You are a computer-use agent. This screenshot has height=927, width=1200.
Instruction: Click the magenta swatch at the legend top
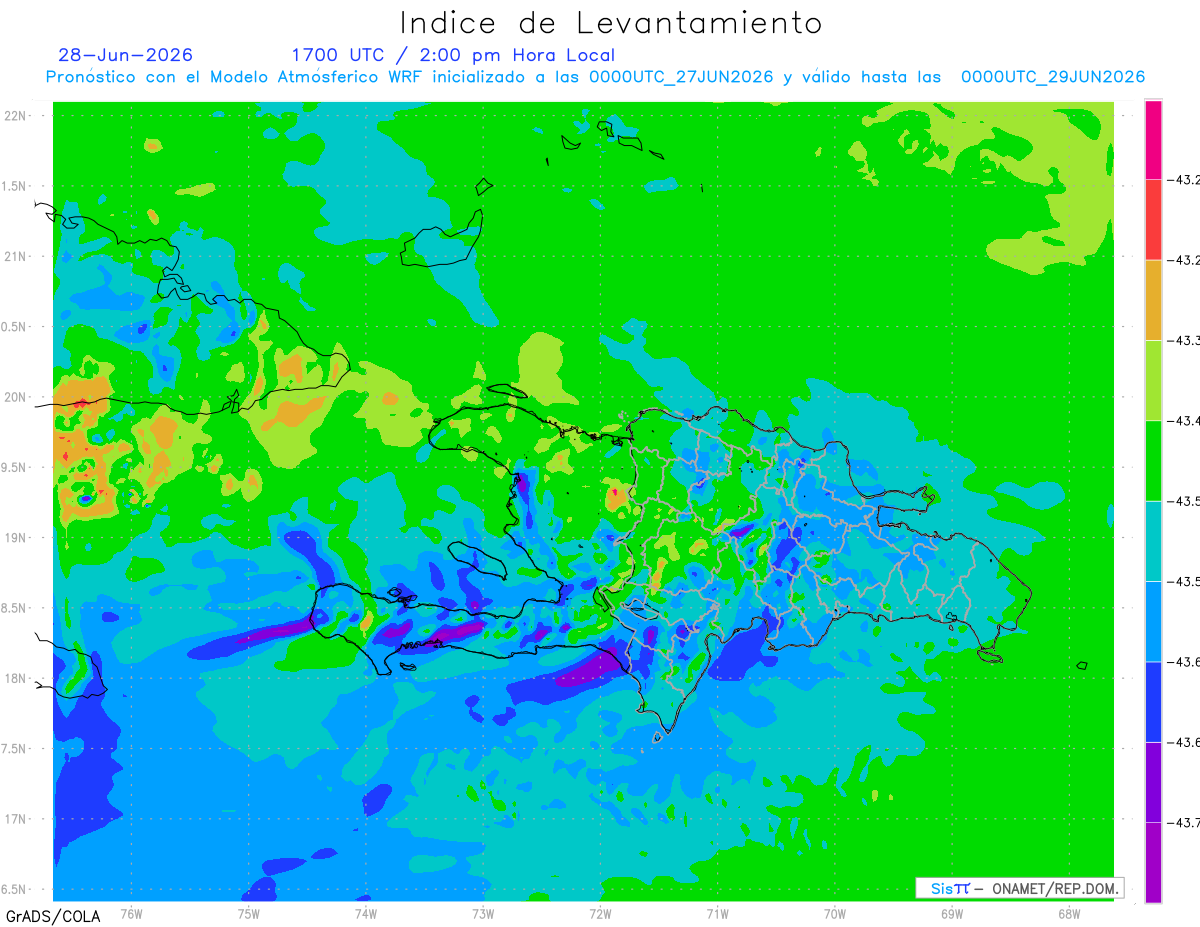1153,140
